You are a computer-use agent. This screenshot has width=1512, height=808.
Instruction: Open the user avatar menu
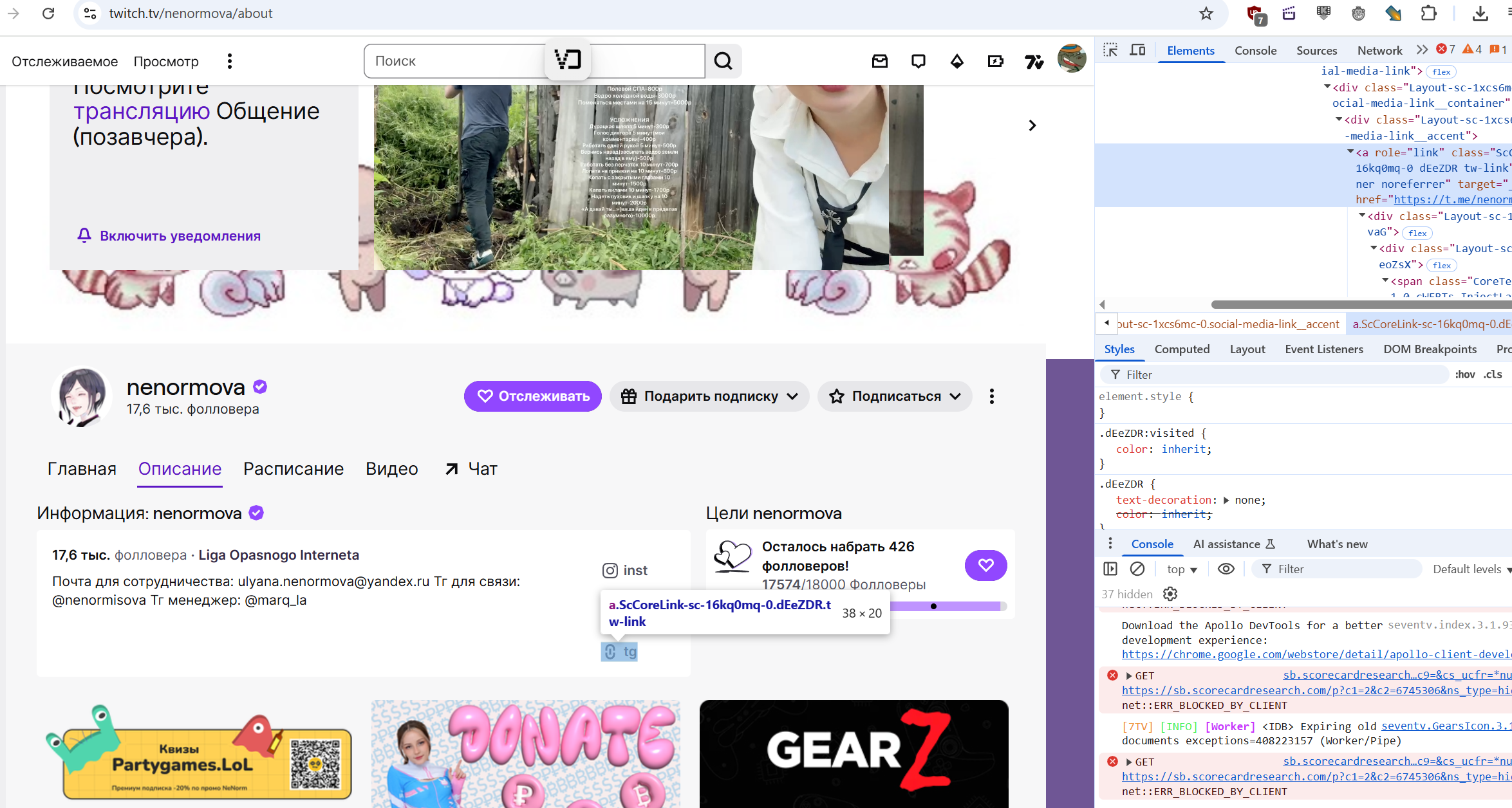[1072, 59]
